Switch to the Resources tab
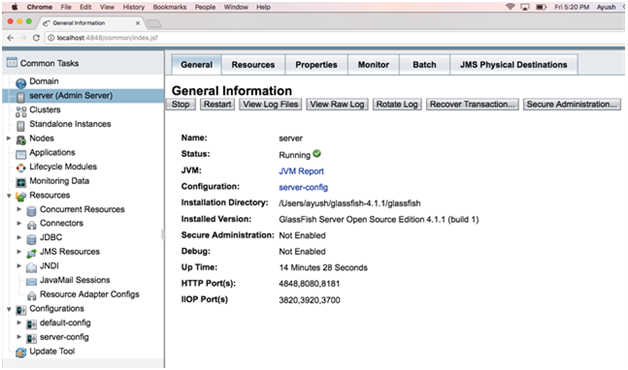628x370 pixels. point(253,65)
